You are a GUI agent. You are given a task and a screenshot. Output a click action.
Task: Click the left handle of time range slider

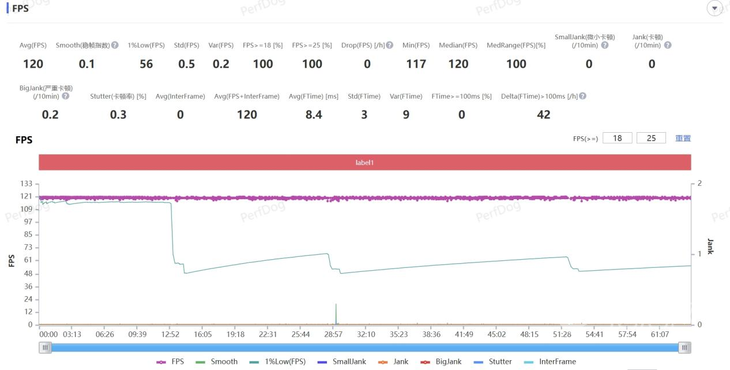click(45, 347)
